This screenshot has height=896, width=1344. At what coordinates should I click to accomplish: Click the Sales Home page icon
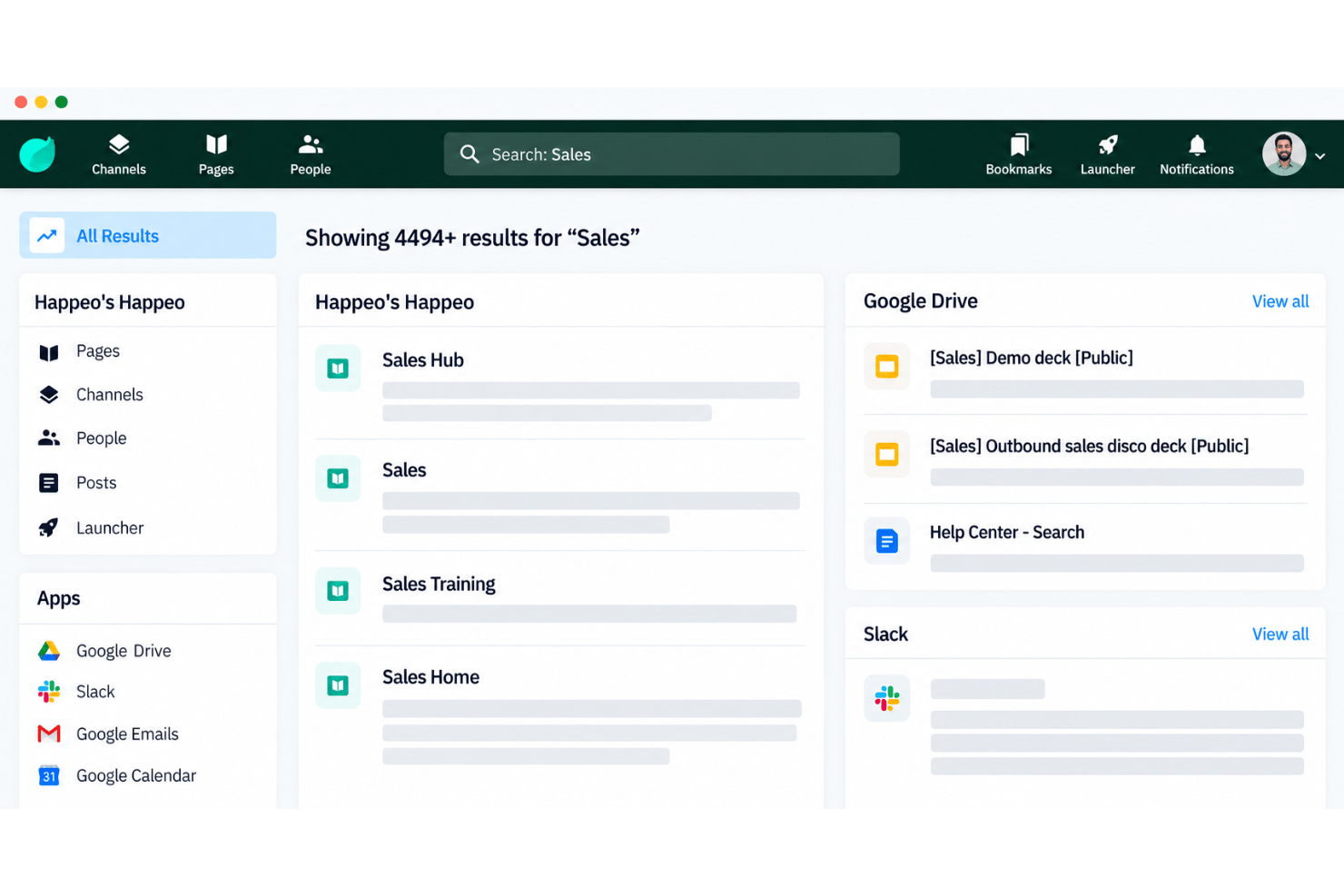click(338, 685)
